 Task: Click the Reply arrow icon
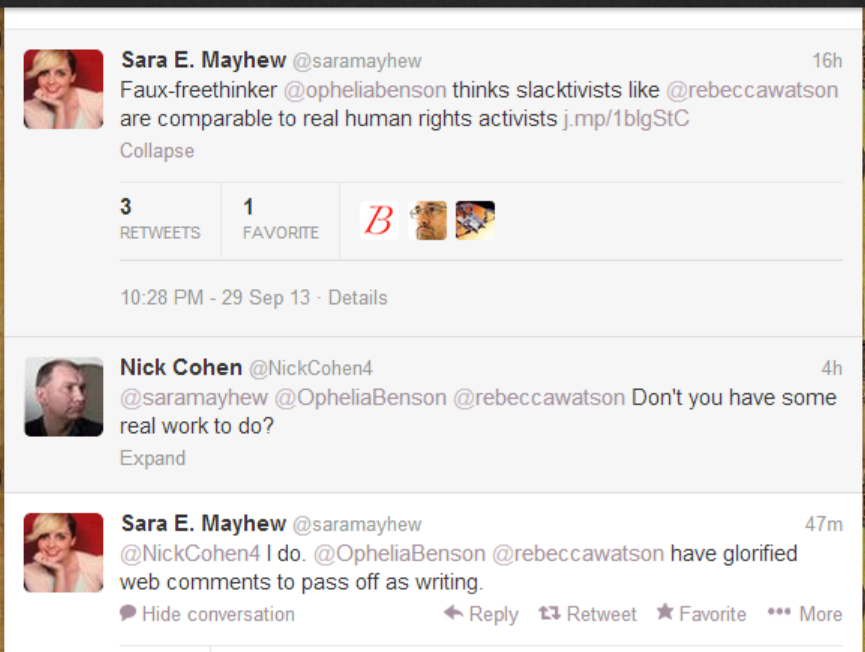(x=453, y=612)
